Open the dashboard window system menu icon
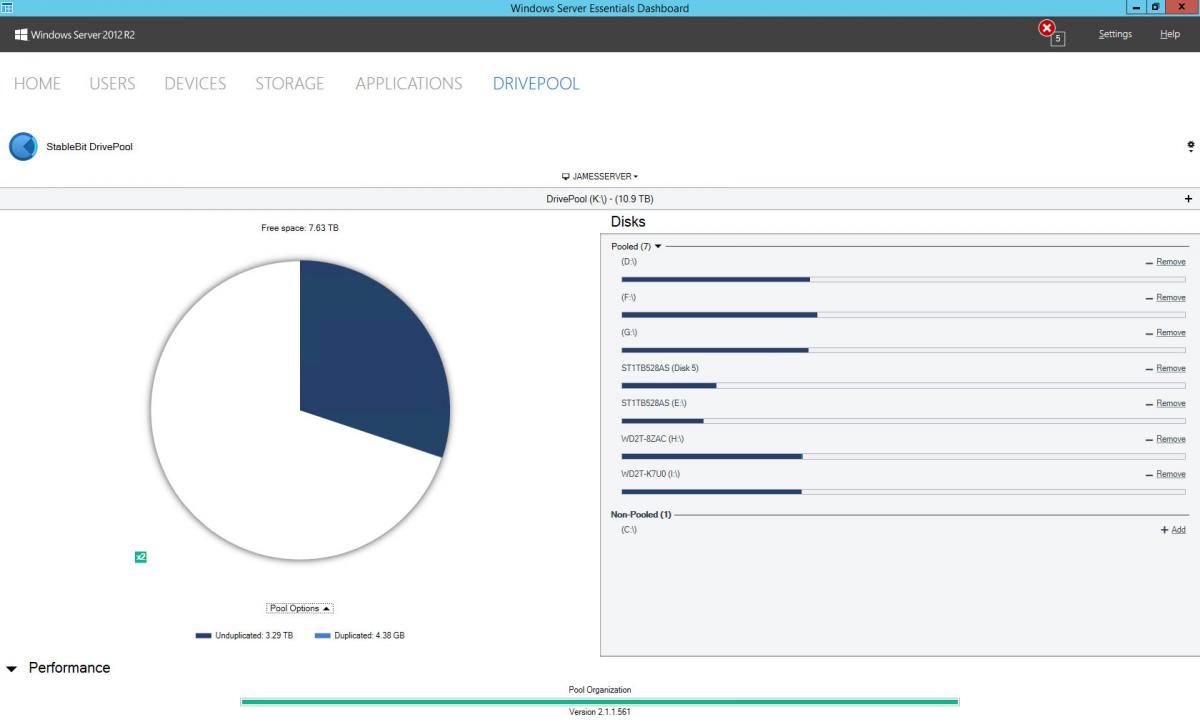This screenshot has width=1200, height=722. 7,7
